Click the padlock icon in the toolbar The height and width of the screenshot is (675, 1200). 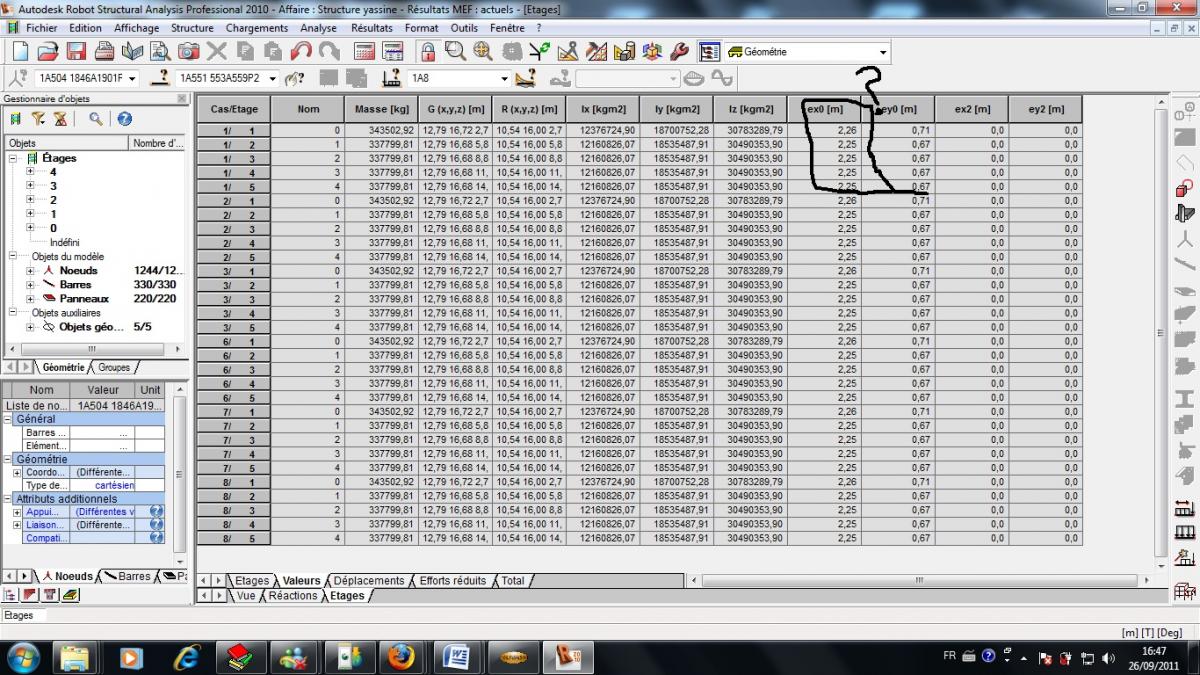point(427,52)
